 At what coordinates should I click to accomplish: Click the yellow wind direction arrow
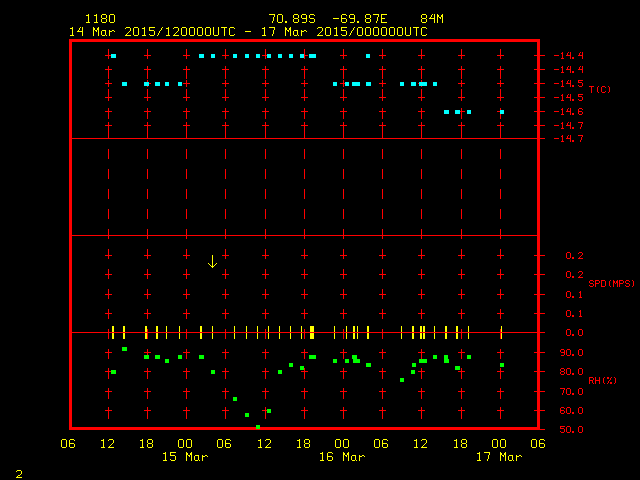(x=212, y=262)
